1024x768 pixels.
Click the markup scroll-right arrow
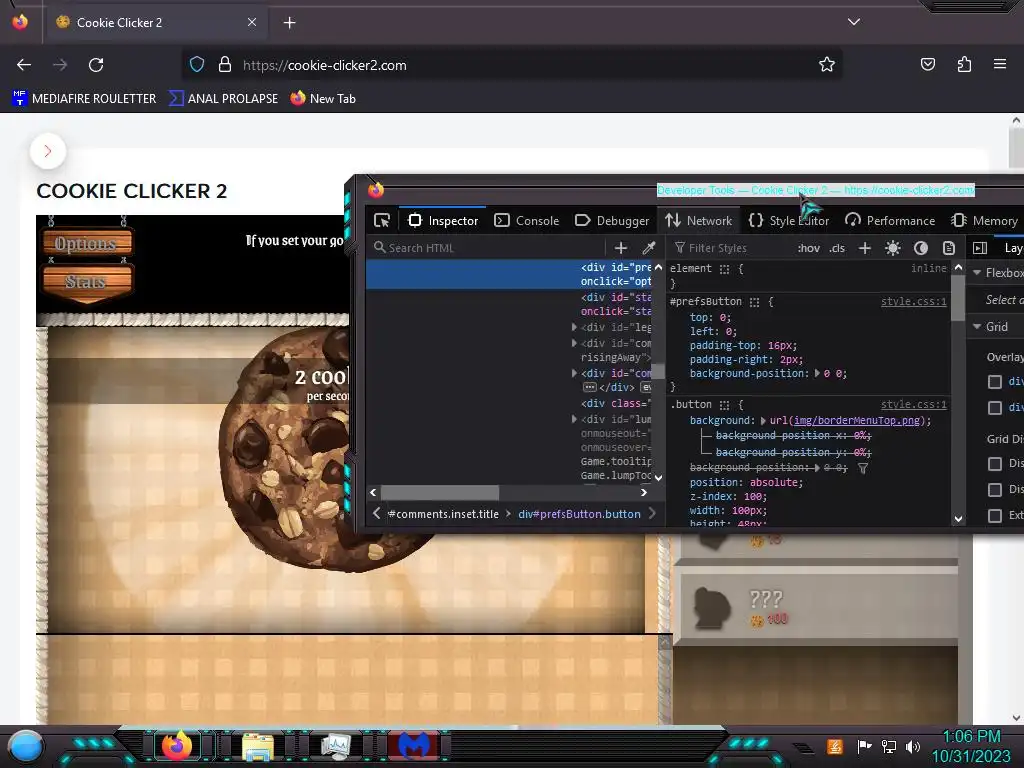644,492
